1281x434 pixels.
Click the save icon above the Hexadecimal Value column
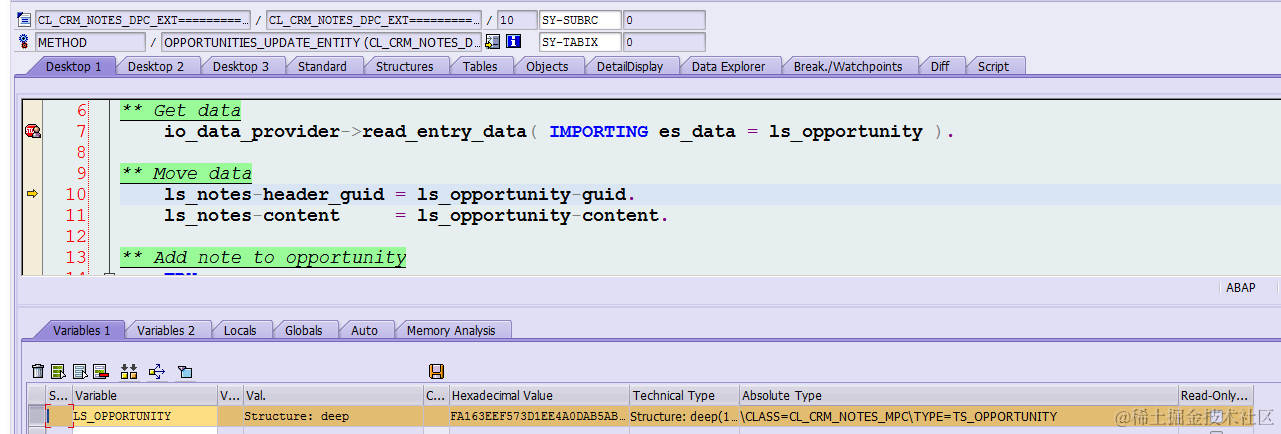pos(436,371)
